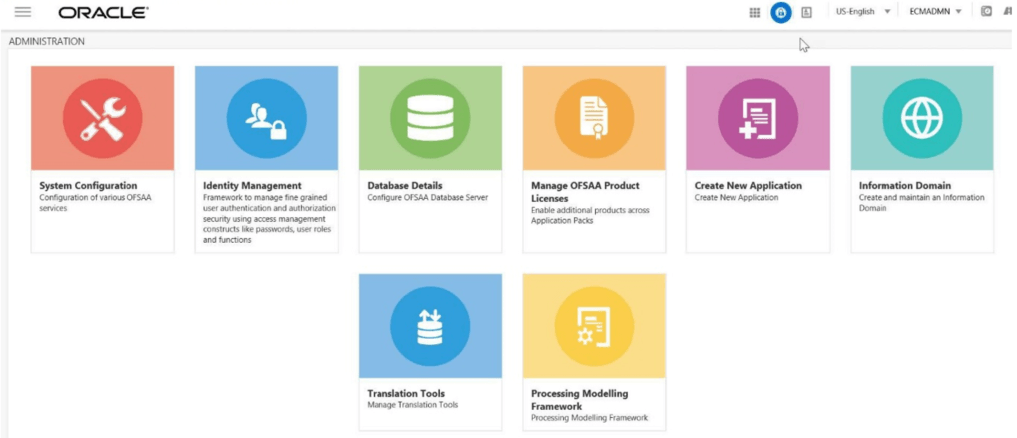This screenshot has width=1017, height=438.
Task: Click the Processing Modelling Framework gear icon
Action: [594, 326]
